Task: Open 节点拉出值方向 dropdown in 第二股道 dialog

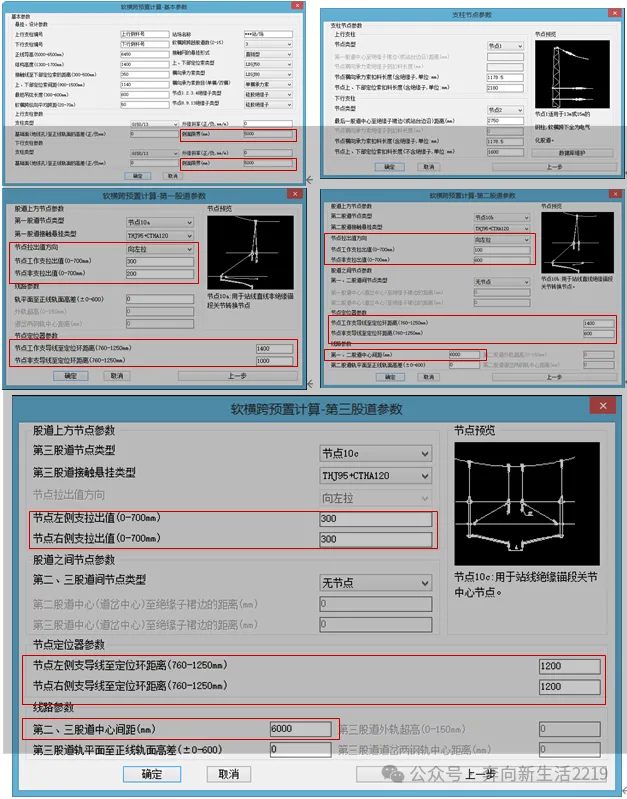Action: [502, 239]
